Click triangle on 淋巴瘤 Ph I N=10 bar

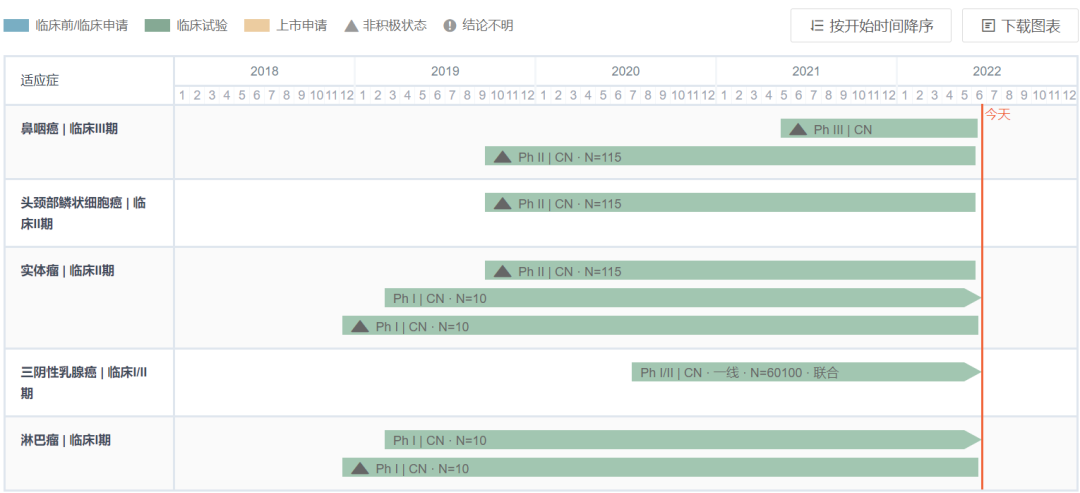click(x=360, y=468)
